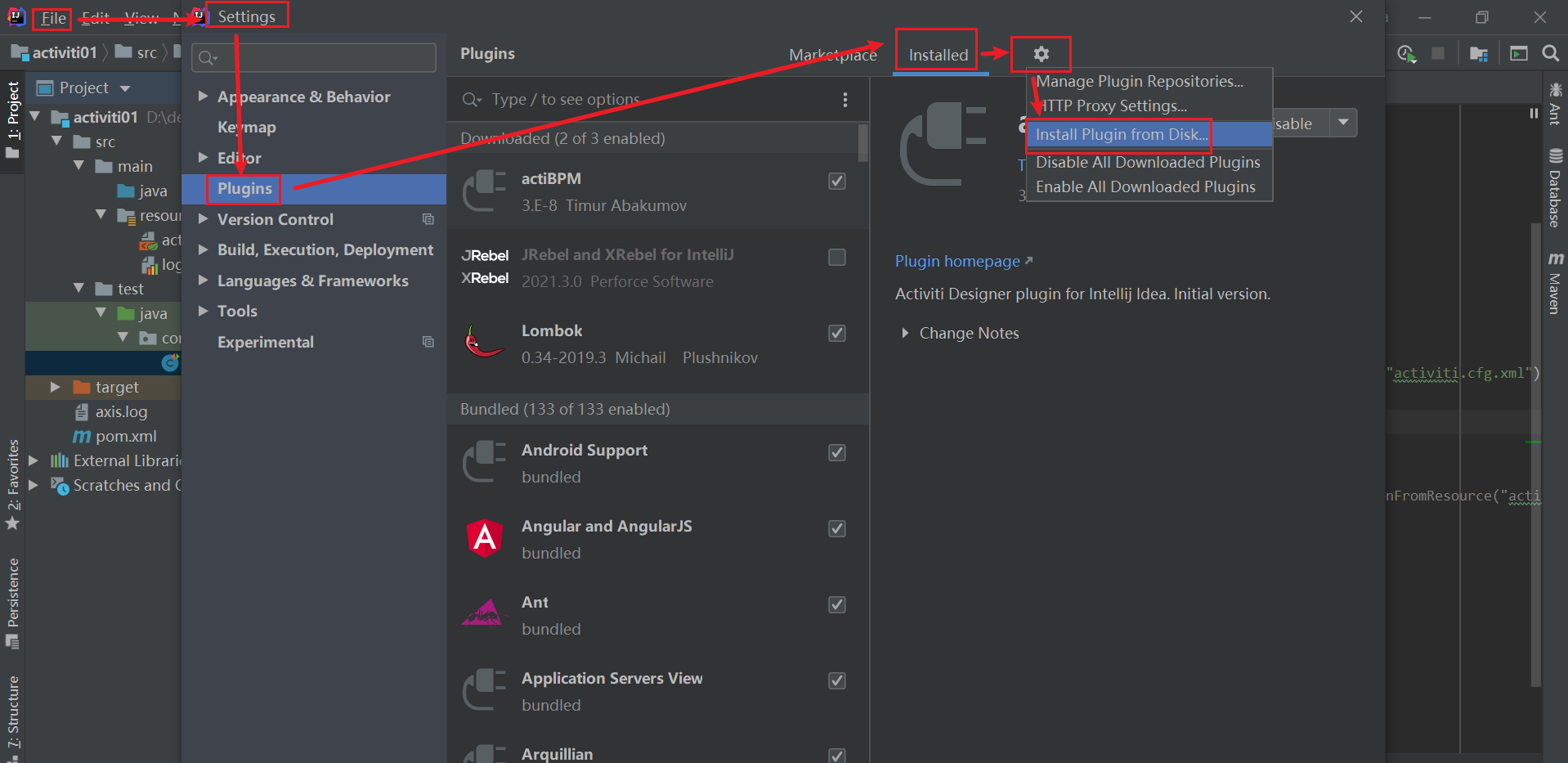Switch to the Marketplace tab
Image resolution: width=1568 pixels, height=763 pixels.
point(833,55)
